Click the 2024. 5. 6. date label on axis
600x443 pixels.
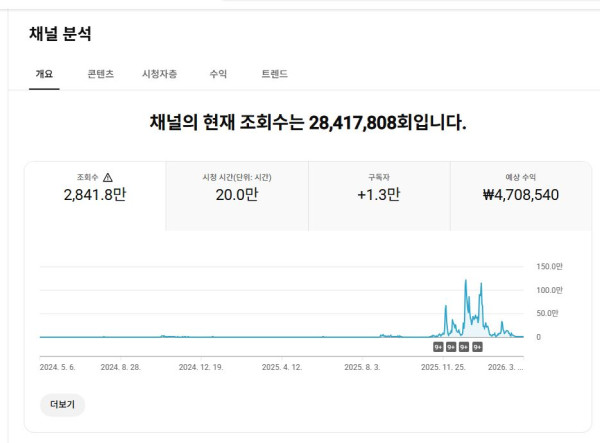(x=57, y=367)
